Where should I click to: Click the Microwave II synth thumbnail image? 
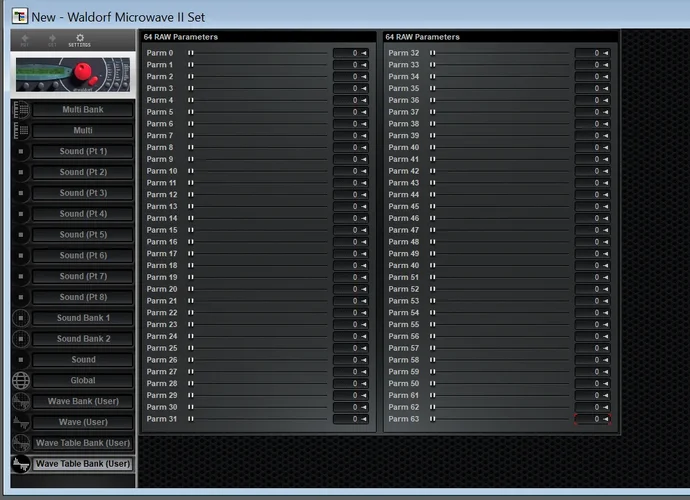pyautogui.click(x=73, y=75)
